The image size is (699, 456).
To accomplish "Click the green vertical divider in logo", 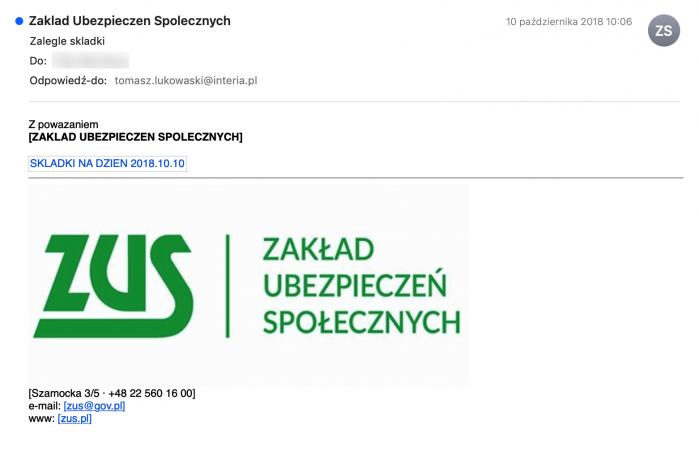I will click(228, 286).
